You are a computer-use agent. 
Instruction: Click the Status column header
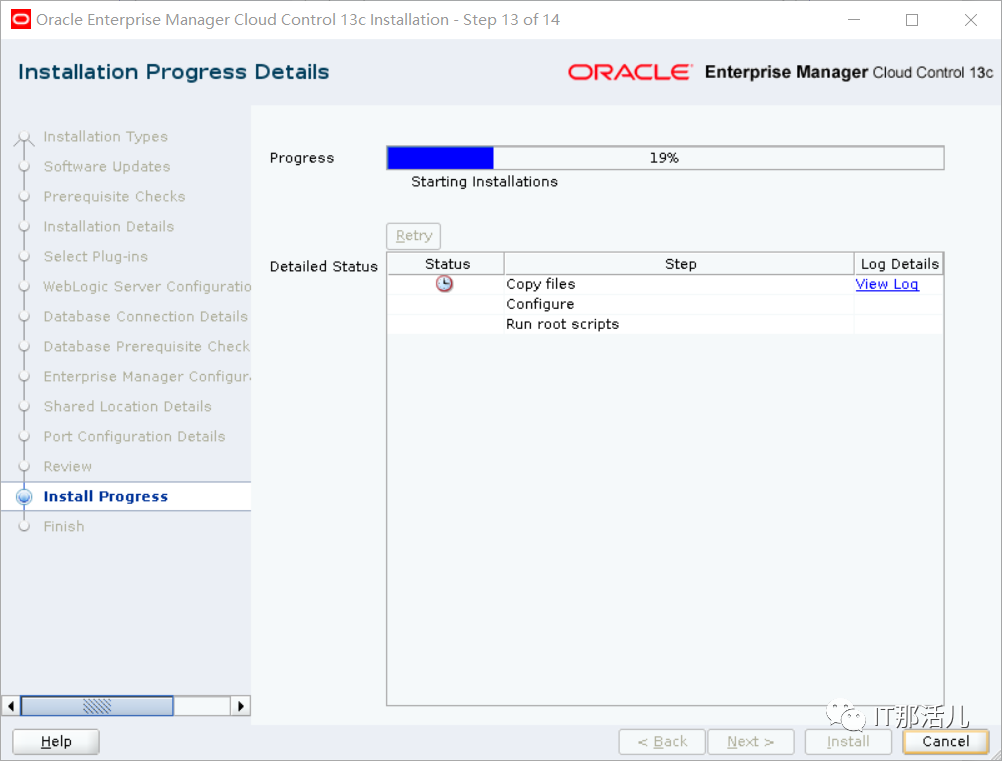[447, 264]
